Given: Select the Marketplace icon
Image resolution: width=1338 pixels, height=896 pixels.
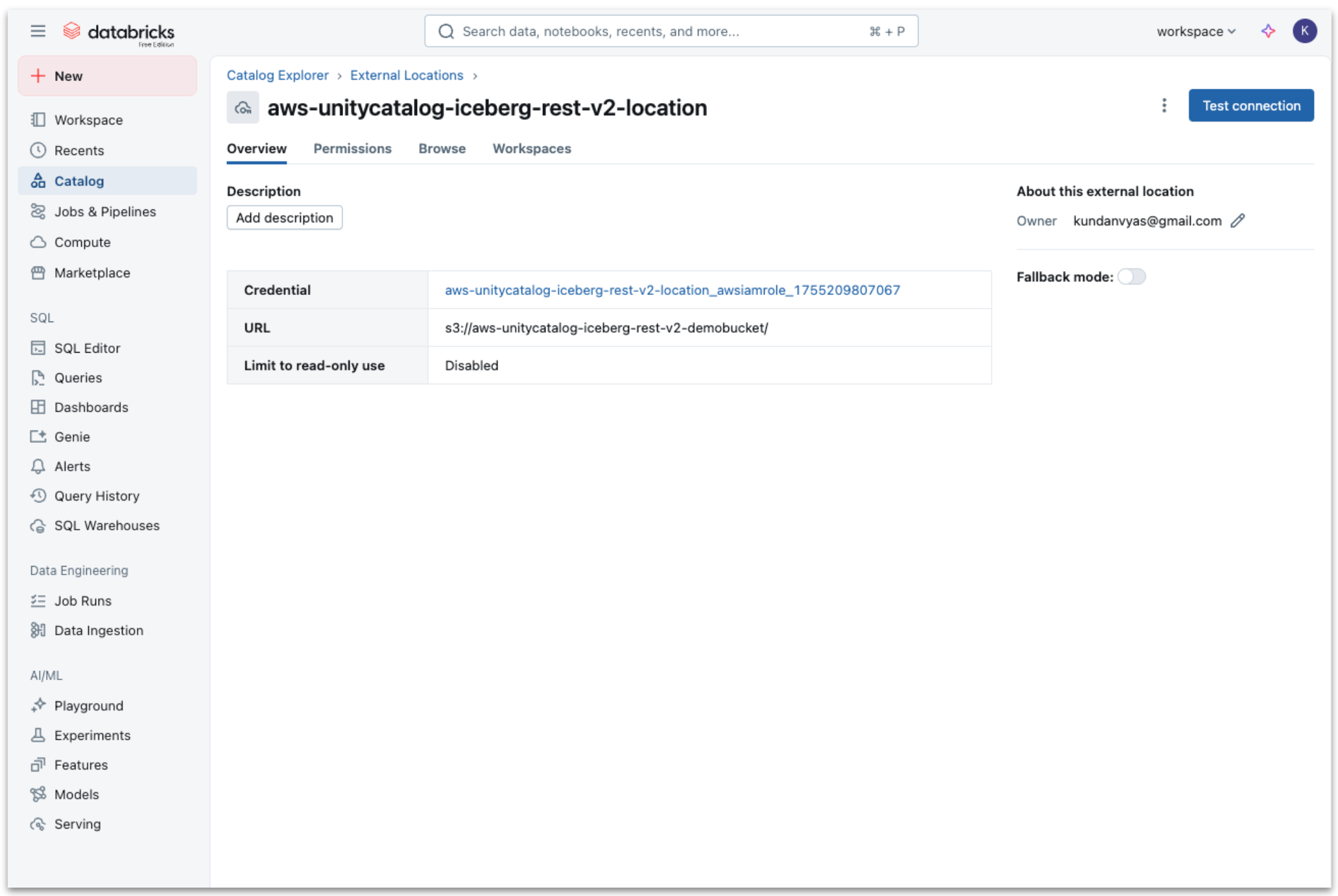Looking at the screenshot, I should (x=38, y=273).
